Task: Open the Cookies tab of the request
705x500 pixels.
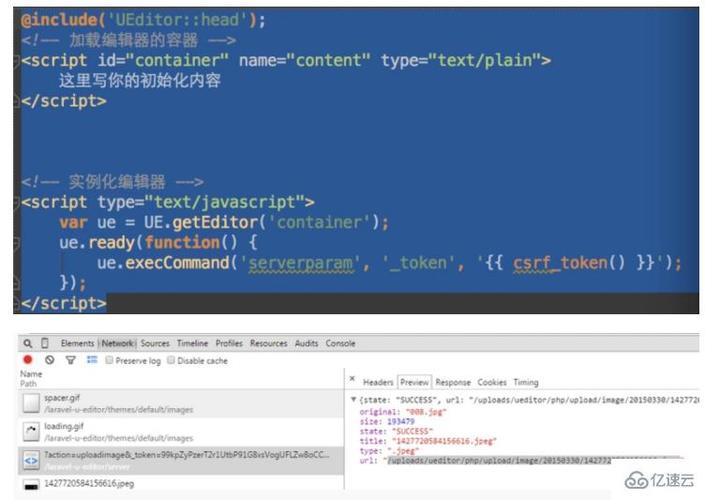Action: pyautogui.click(x=492, y=383)
